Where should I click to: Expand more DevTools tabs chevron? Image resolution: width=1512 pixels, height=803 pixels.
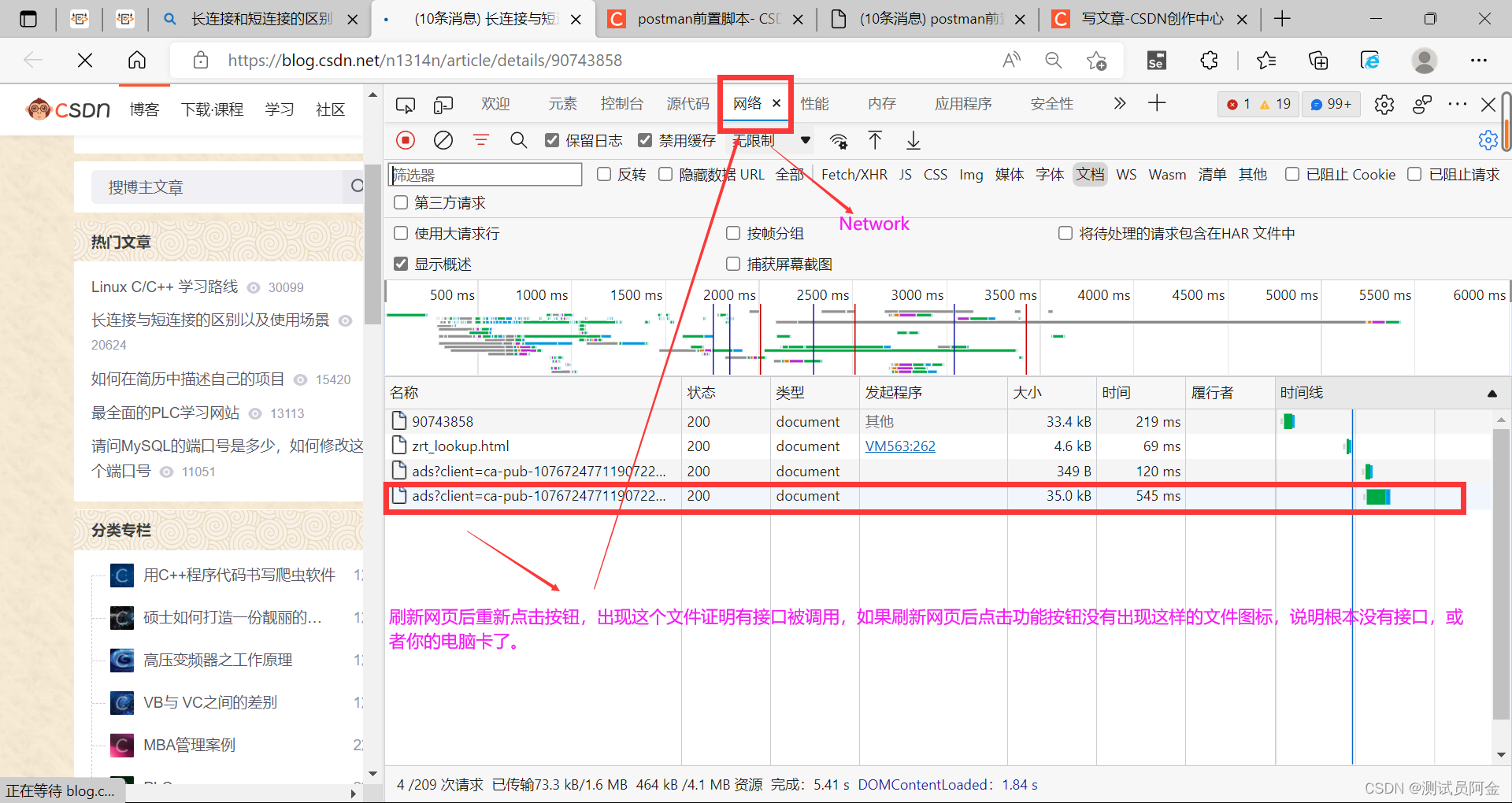pos(1119,103)
